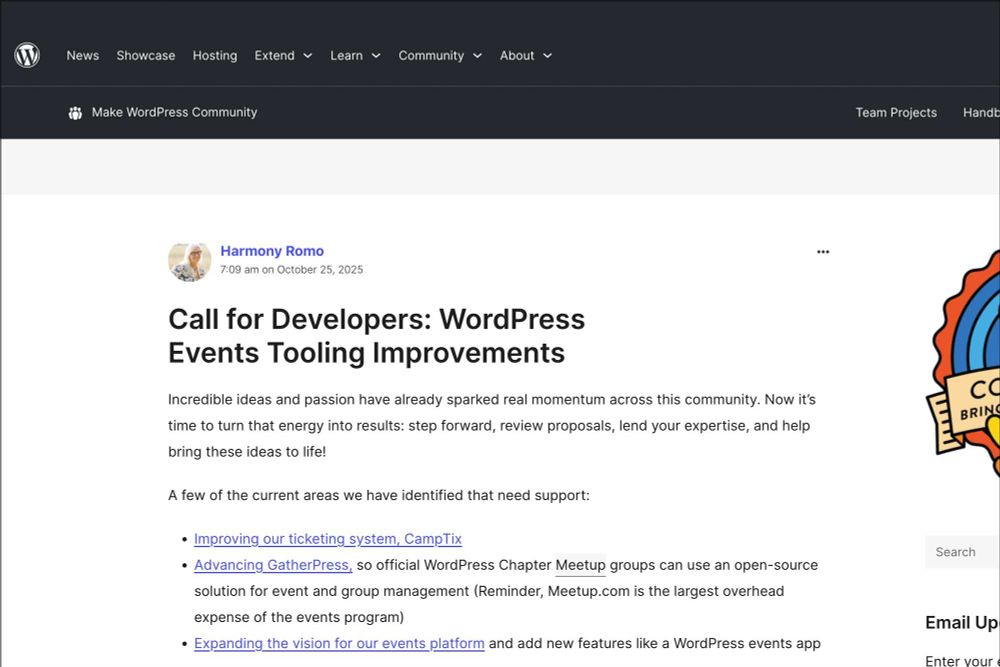The width and height of the screenshot is (1000, 667).
Task: Open the Improving our ticketing system, CampTix link
Action: pos(328,539)
